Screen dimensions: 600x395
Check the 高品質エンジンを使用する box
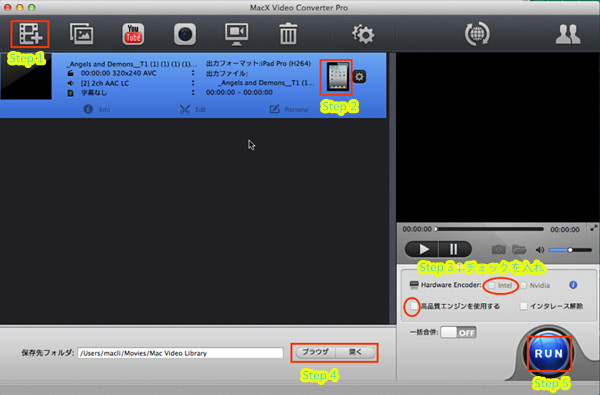pyautogui.click(x=414, y=306)
